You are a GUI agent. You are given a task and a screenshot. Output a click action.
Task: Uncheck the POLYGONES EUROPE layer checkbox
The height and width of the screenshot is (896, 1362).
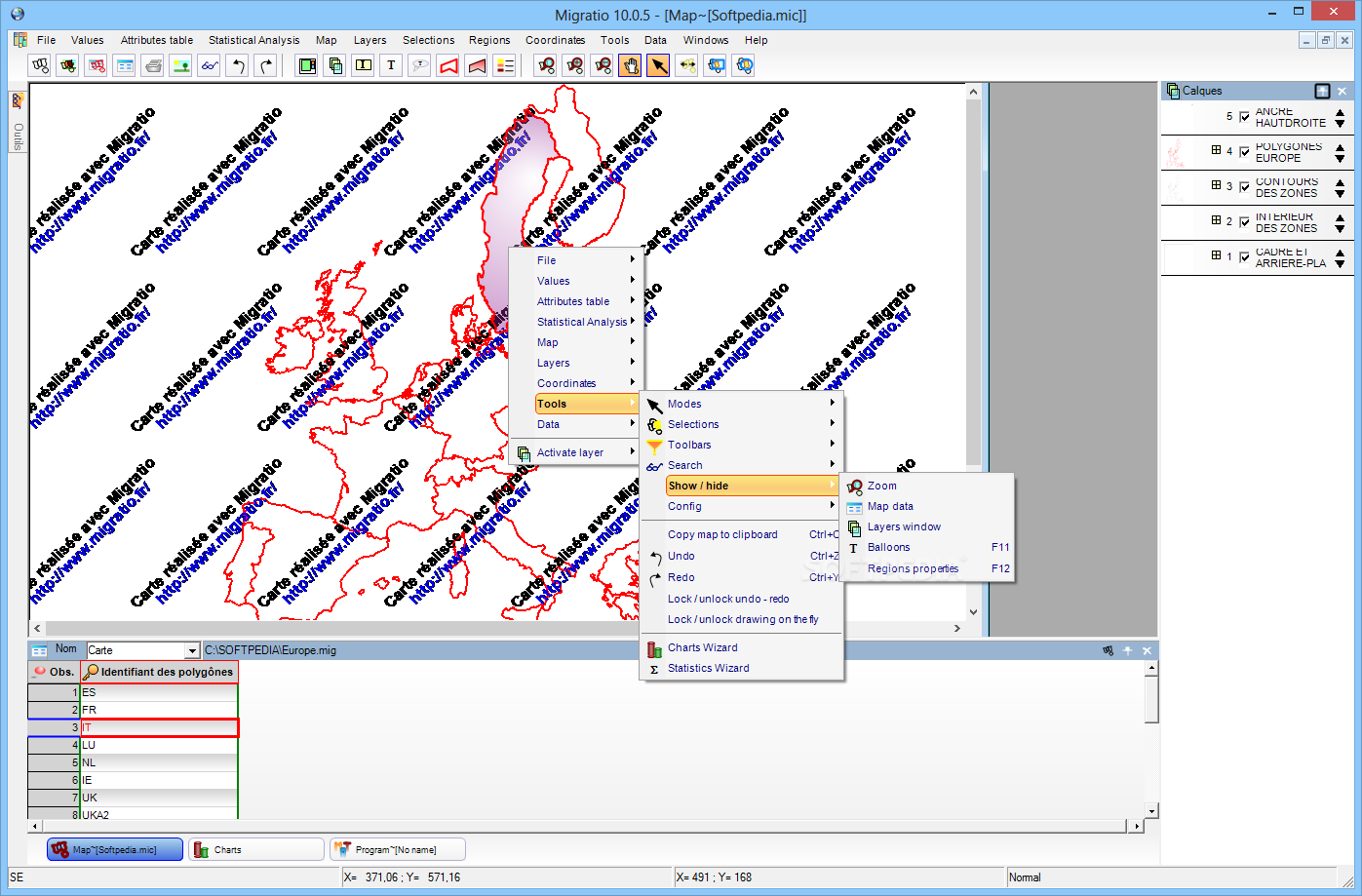tap(1244, 152)
